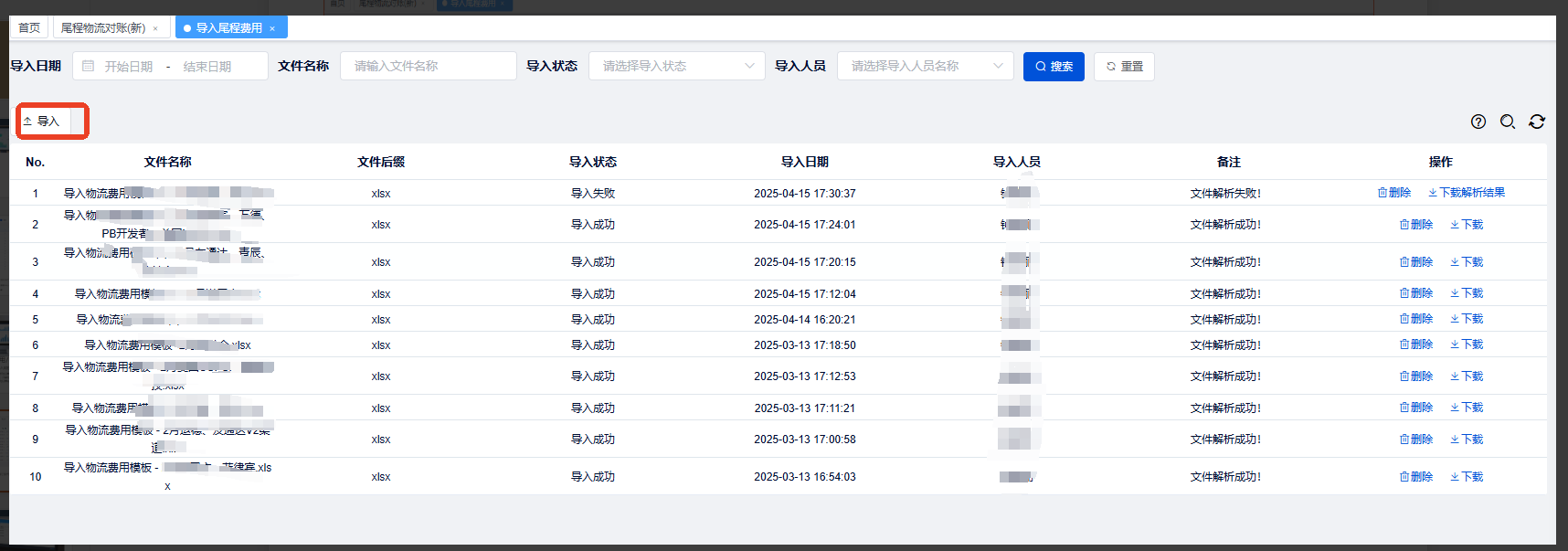This screenshot has height=551, width=1568.
Task: Click the 重置 button
Action: 1124,67
